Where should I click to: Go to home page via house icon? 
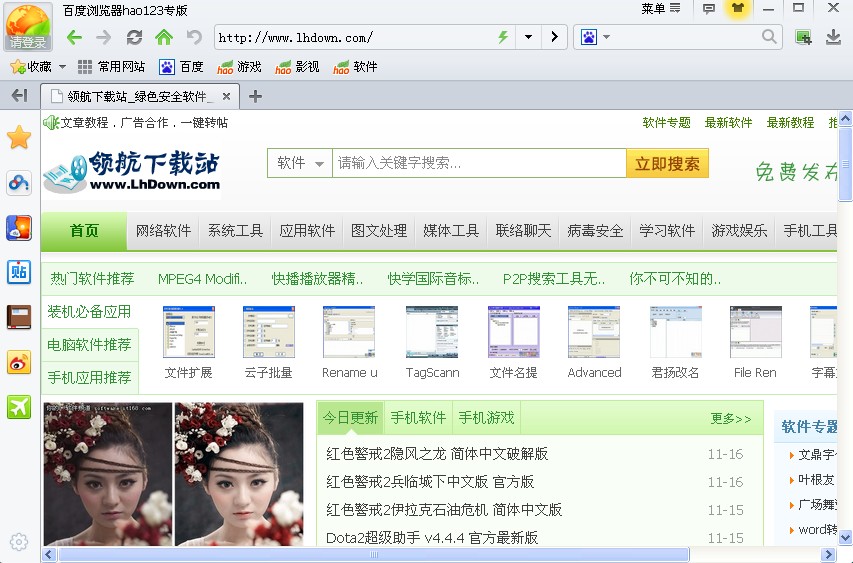pyautogui.click(x=164, y=37)
